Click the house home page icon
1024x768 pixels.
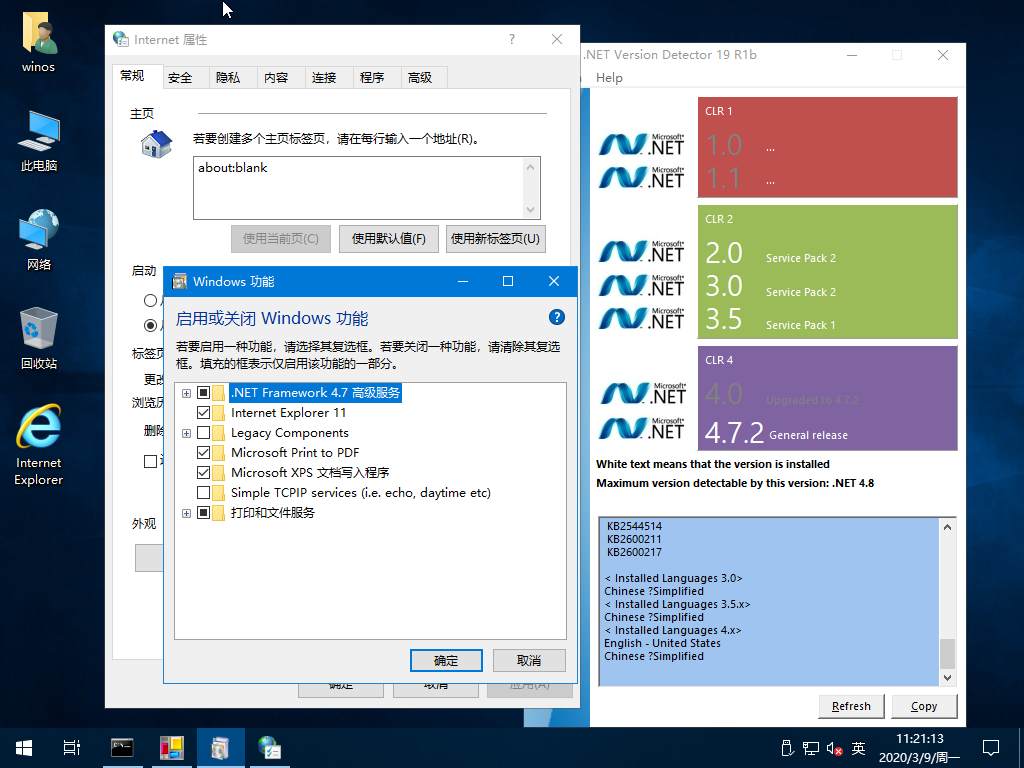[x=157, y=144]
